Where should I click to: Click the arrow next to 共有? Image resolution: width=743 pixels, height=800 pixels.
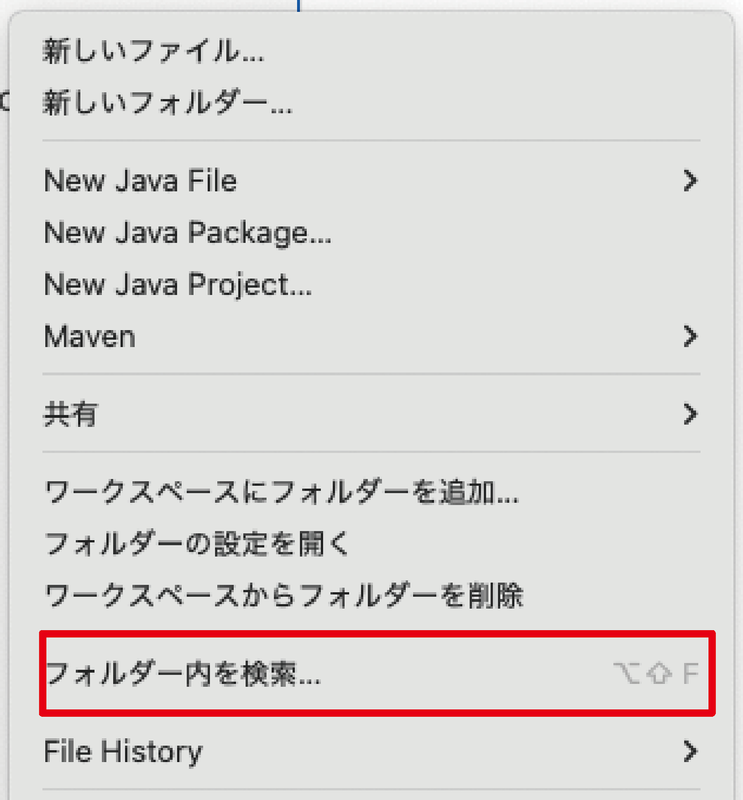[688, 413]
